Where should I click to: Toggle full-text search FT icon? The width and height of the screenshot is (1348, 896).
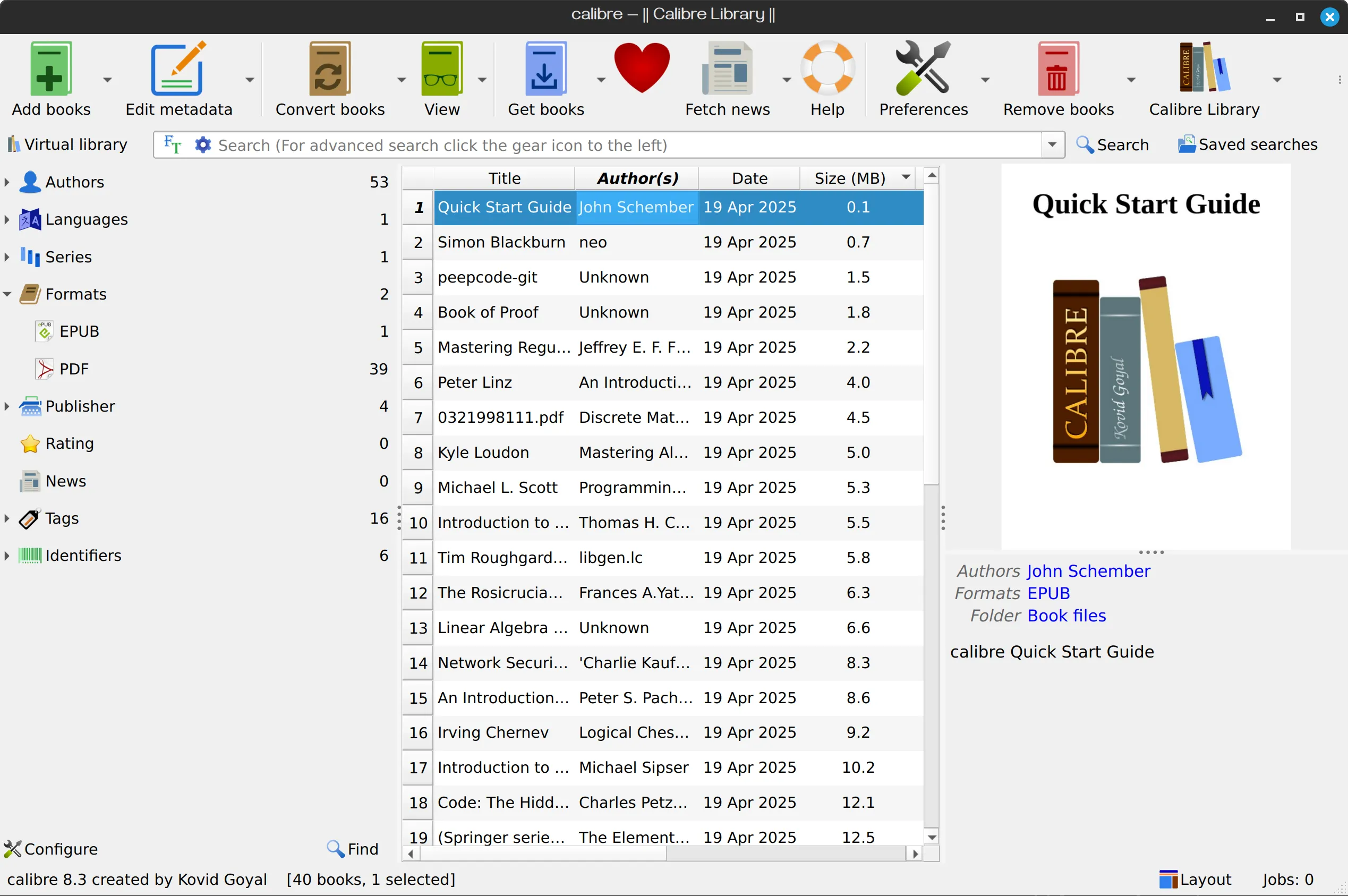pyautogui.click(x=172, y=144)
